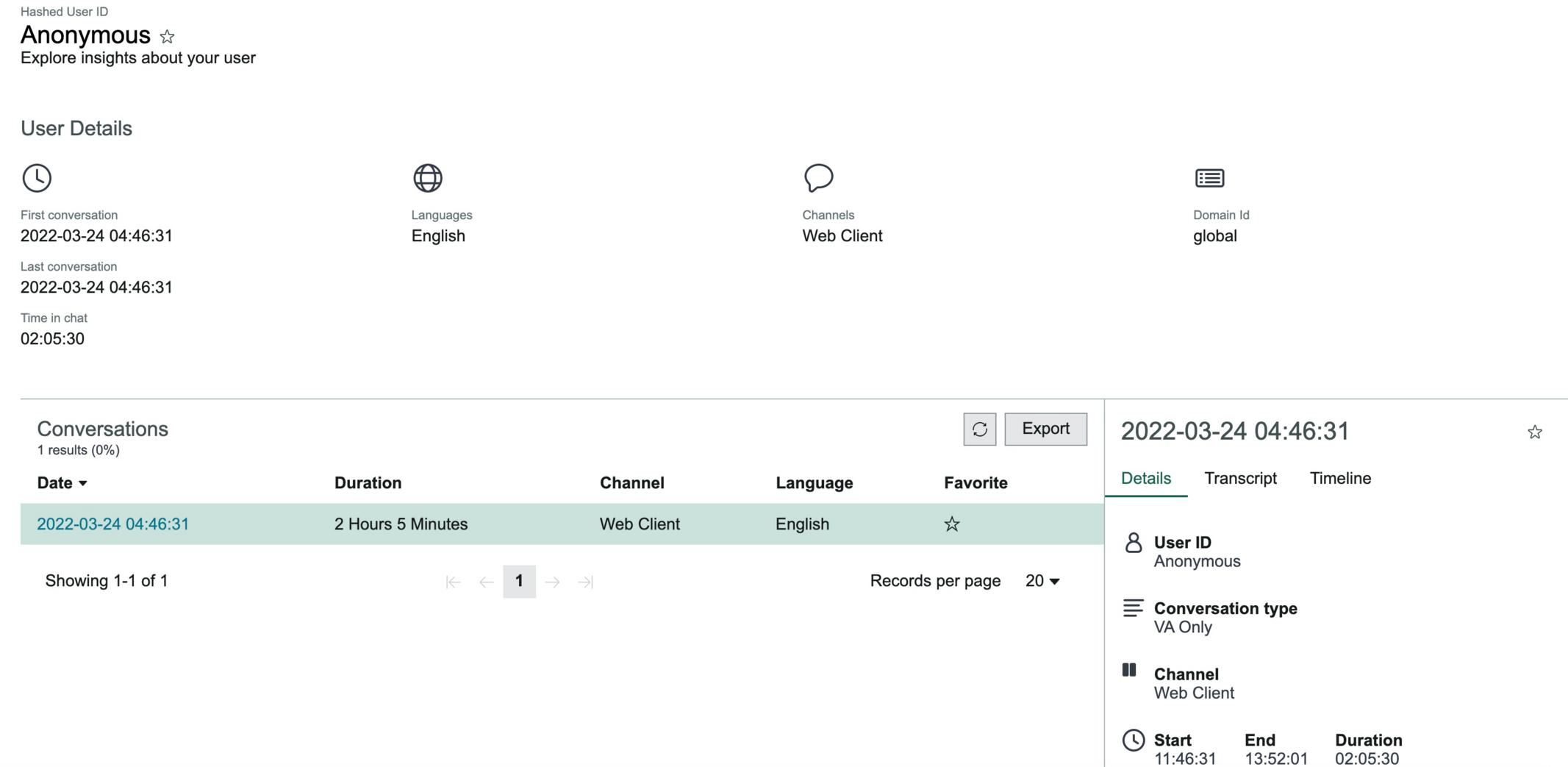Click the clock icon beside Start time
Image resolution: width=1568 pixels, height=767 pixels.
coord(1134,740)
